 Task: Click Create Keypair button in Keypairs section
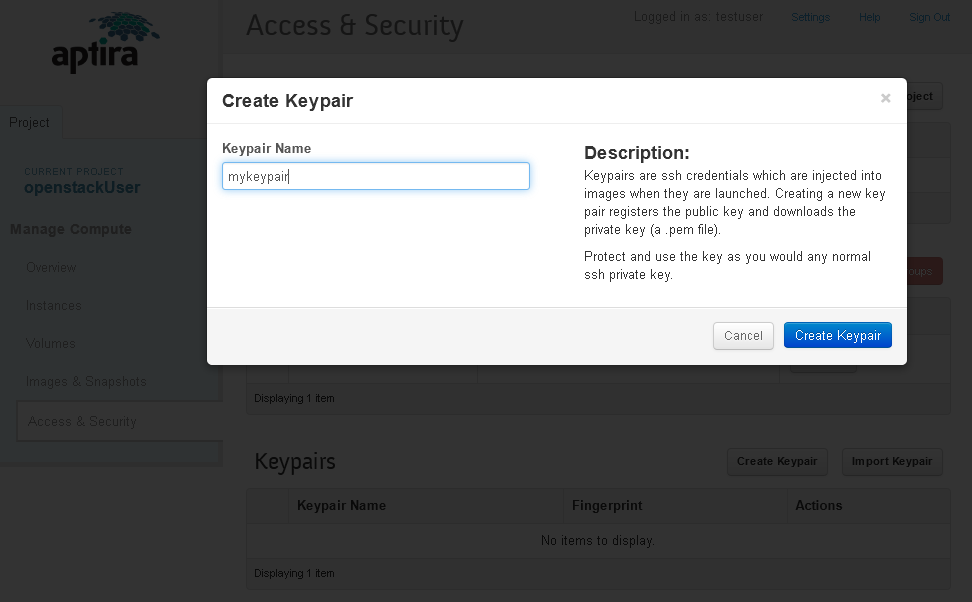(x=777, y=461)
